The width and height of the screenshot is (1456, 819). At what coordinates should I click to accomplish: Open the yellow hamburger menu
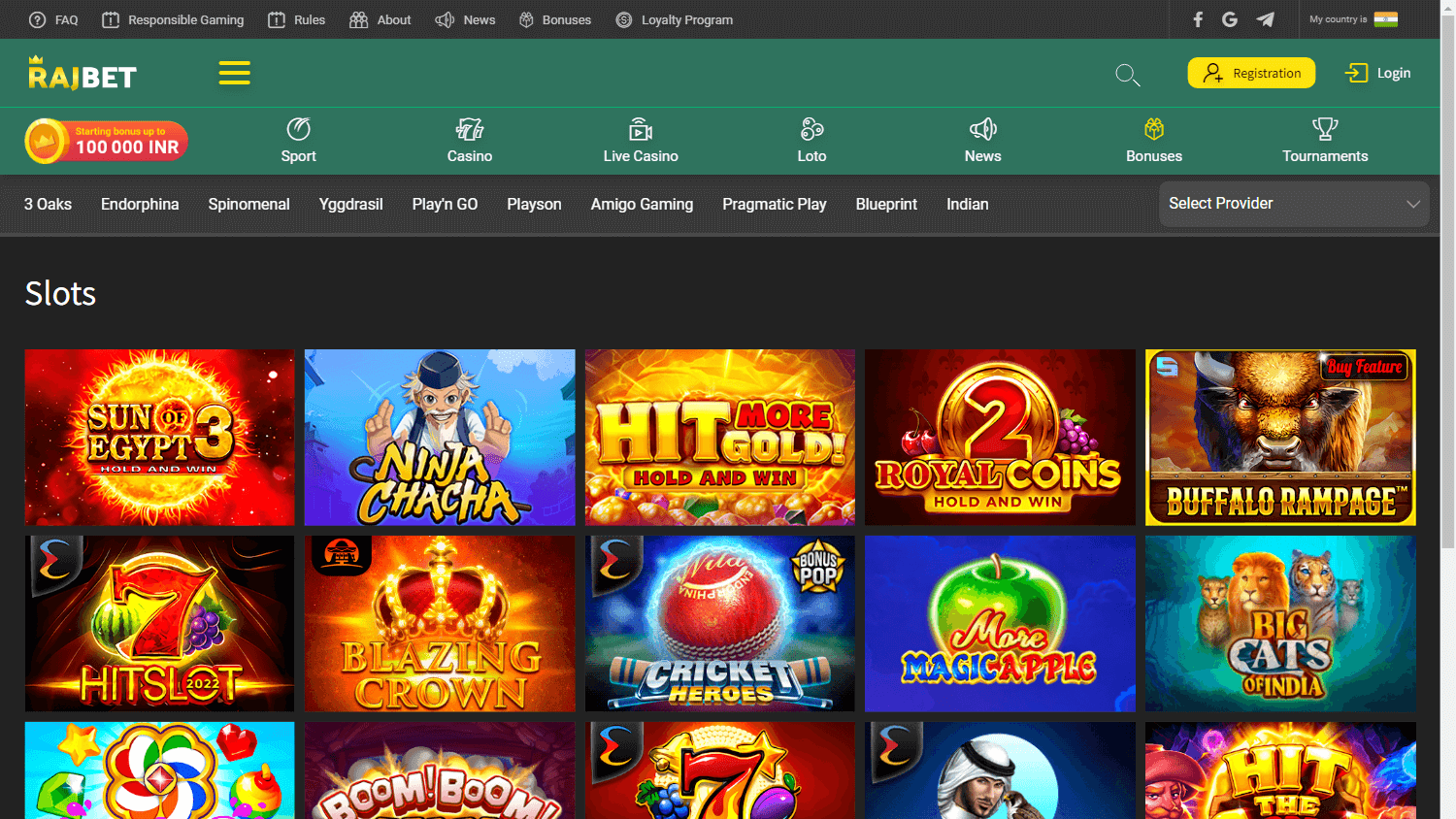234,73
